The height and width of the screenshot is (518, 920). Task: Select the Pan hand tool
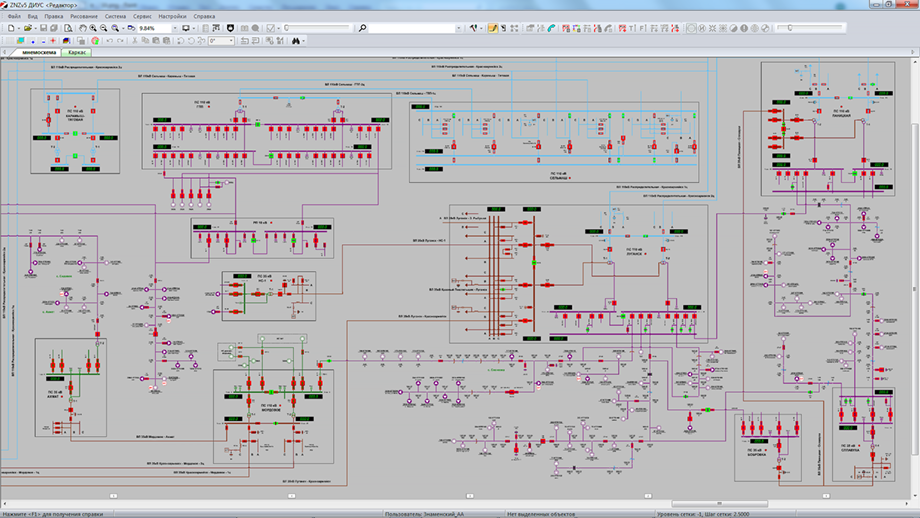[x=82, y=28]
